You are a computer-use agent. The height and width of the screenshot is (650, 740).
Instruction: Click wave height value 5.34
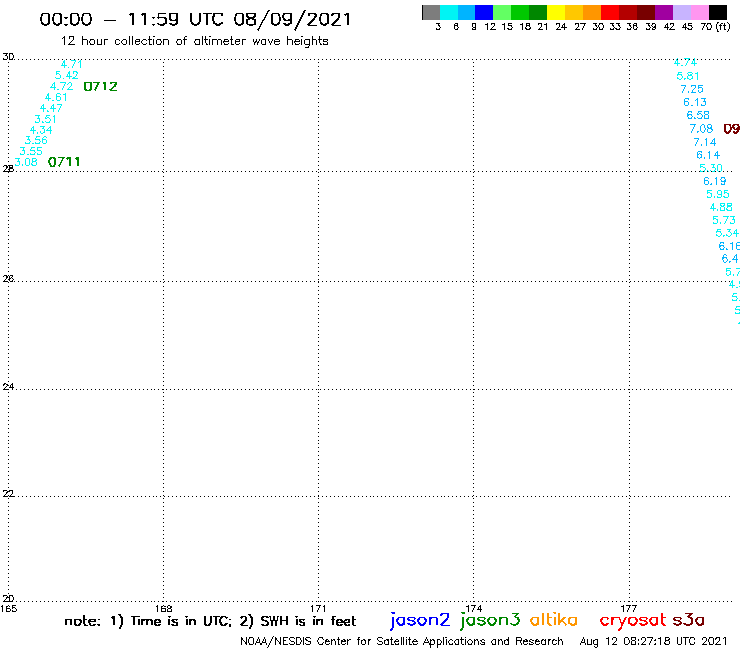727,233
